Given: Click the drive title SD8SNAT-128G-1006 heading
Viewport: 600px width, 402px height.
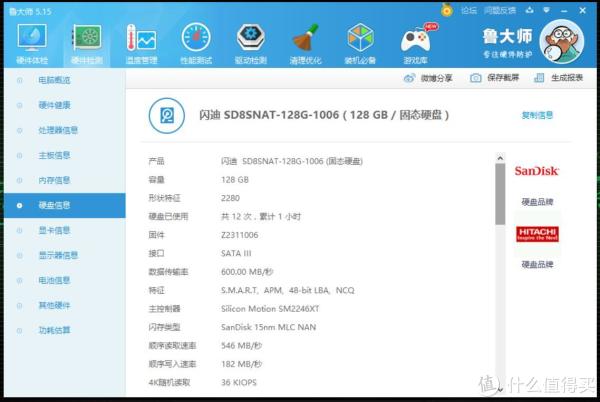Looking at the screenshot, I should pos(324,115).
